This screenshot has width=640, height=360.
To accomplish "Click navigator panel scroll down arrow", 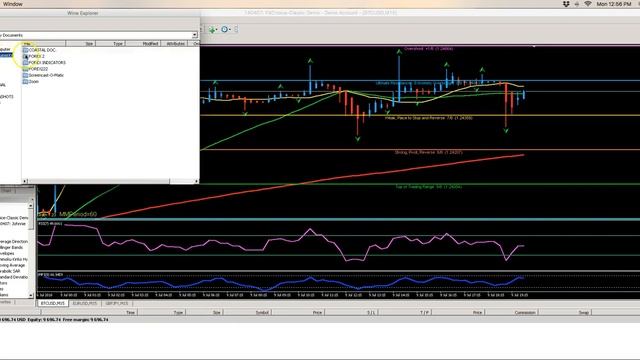I will [31, 295].
